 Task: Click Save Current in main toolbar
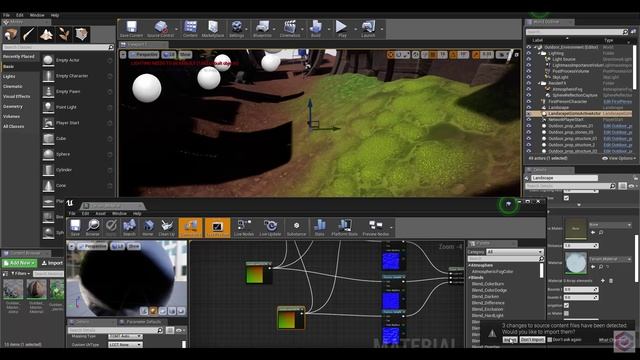click(x=131, y=29)
